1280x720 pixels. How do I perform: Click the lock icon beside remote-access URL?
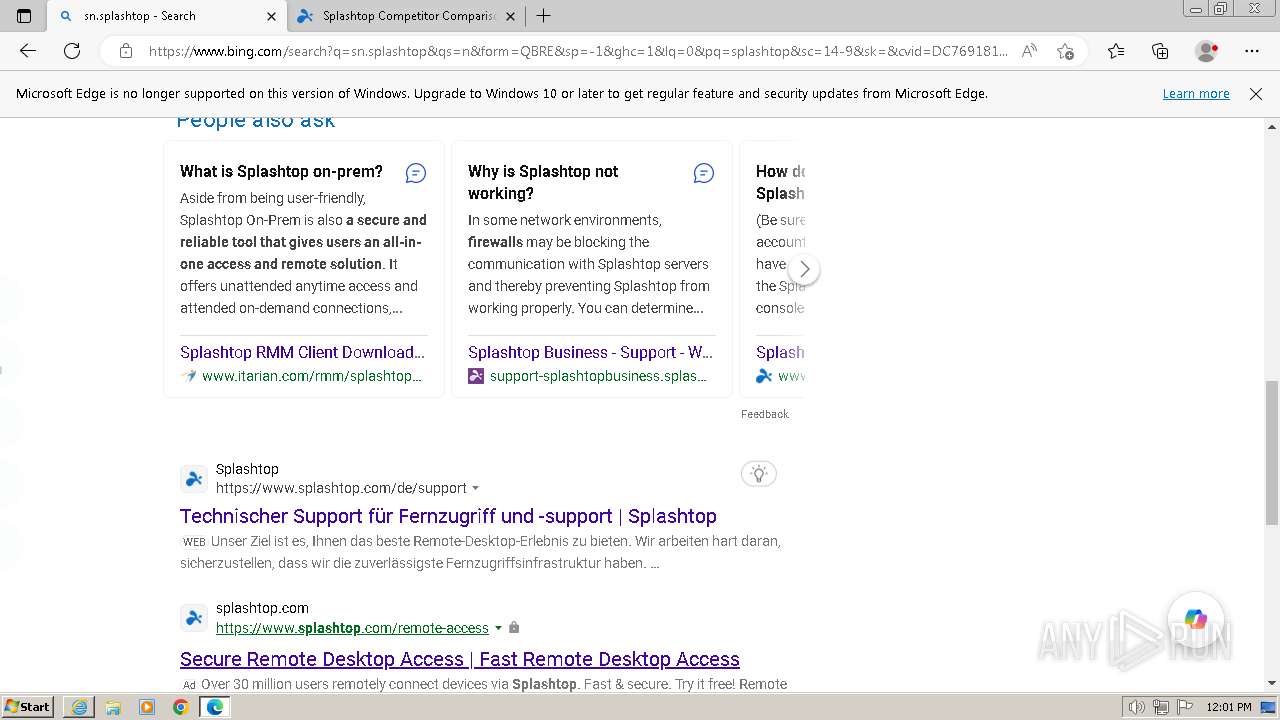point(514,628)
